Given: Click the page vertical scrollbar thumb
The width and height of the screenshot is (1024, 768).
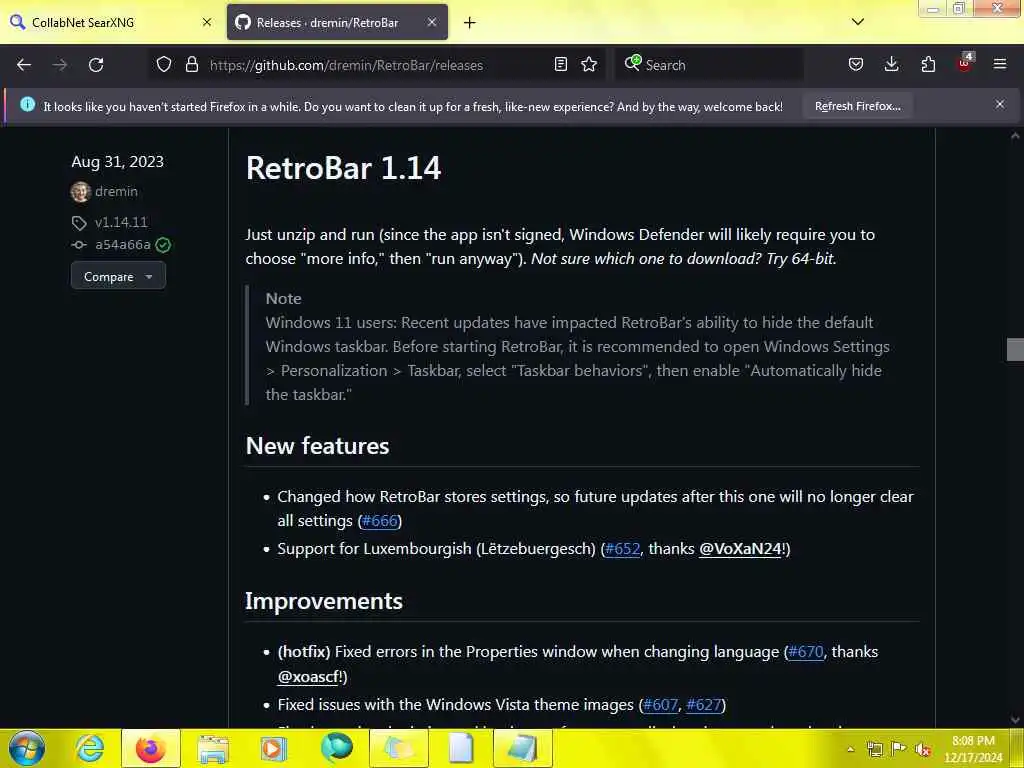Looking at the screenshot, I should [1015, 349].
